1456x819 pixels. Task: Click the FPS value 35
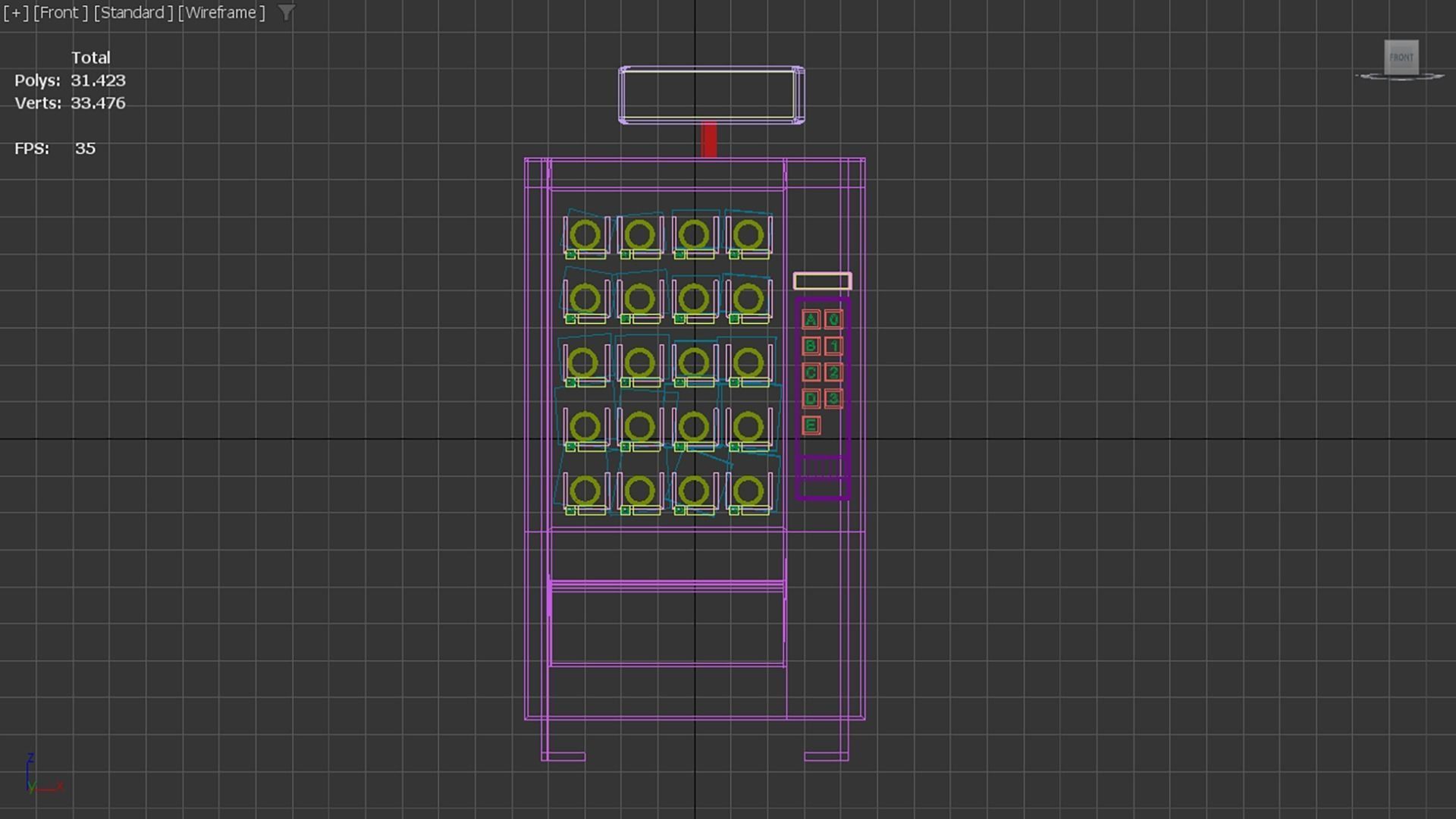pos(85,149)
